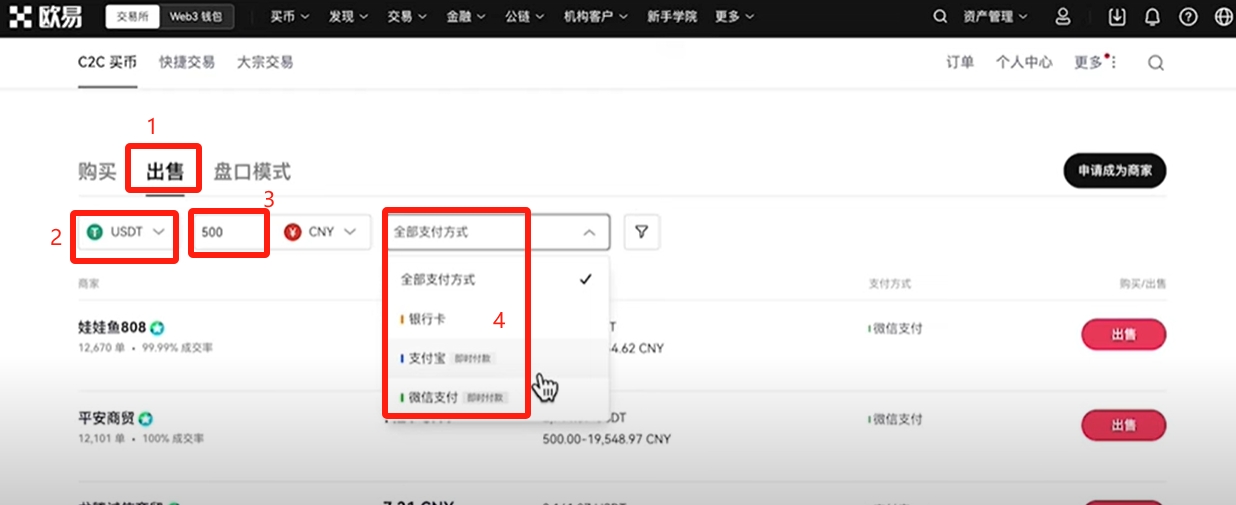The image size is (1236, 505).
Task: Click the 欧易 logo in header
Action: coord(45,17)
